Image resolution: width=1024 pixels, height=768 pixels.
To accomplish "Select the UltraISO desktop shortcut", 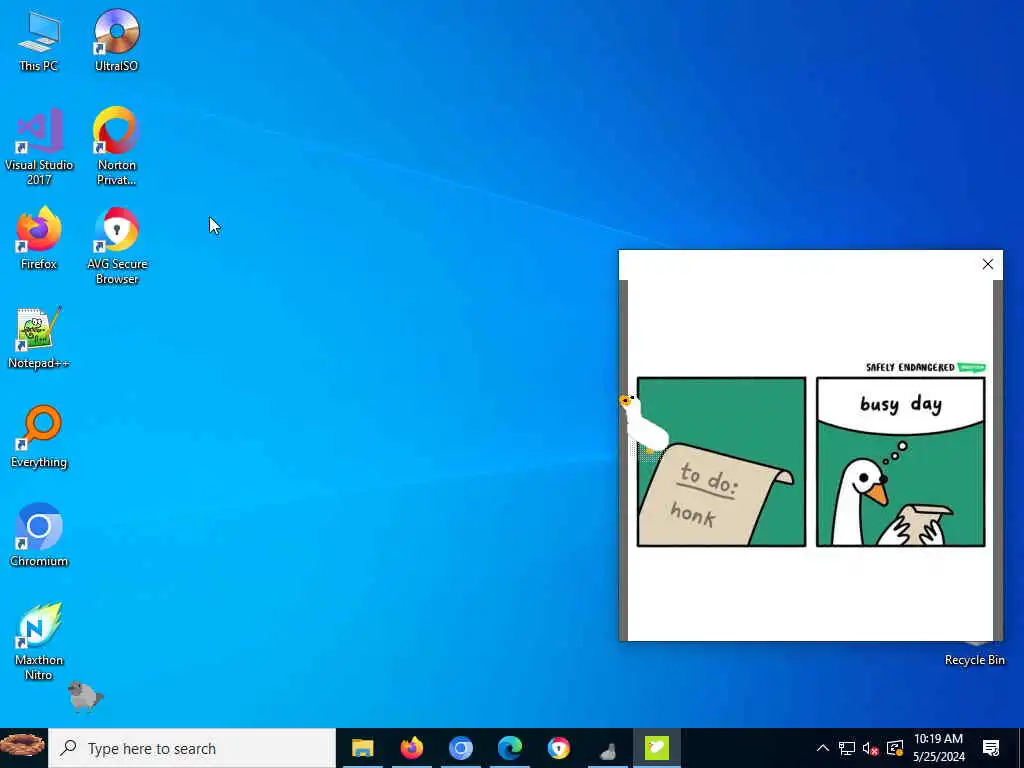I will click(116, 40).
